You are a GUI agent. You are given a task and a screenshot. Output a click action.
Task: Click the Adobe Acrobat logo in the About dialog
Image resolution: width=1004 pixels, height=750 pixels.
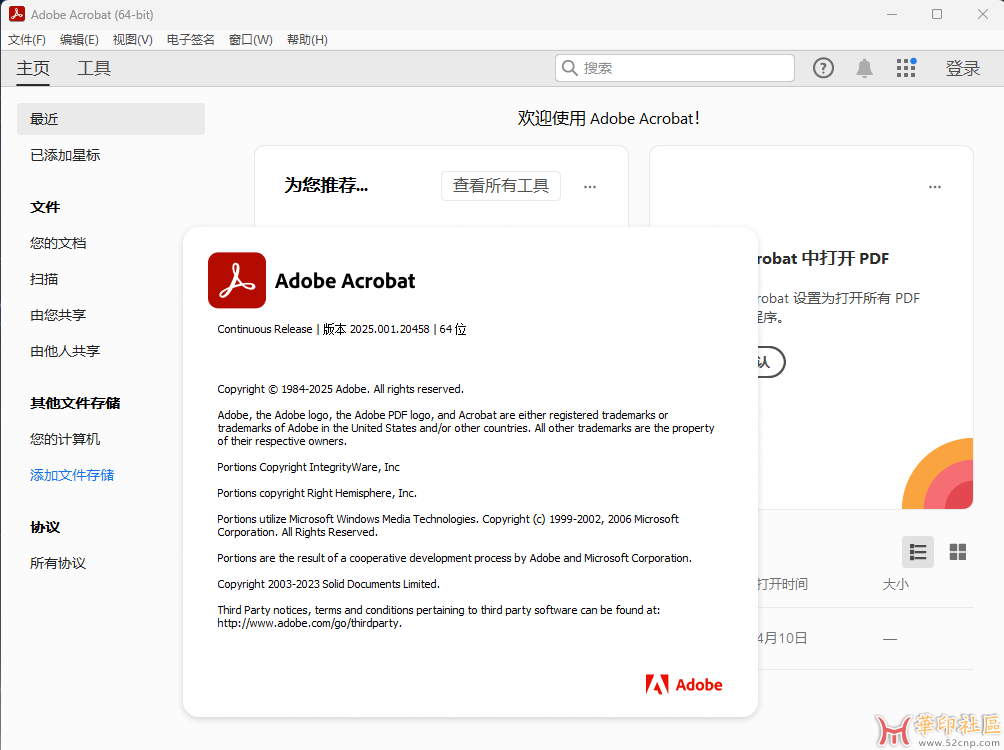[237, 280]
